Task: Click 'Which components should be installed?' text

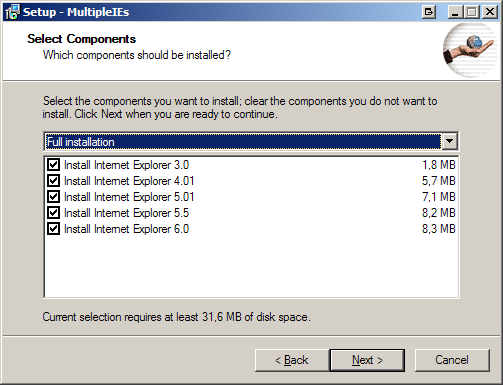Action: tap(137, 55)
